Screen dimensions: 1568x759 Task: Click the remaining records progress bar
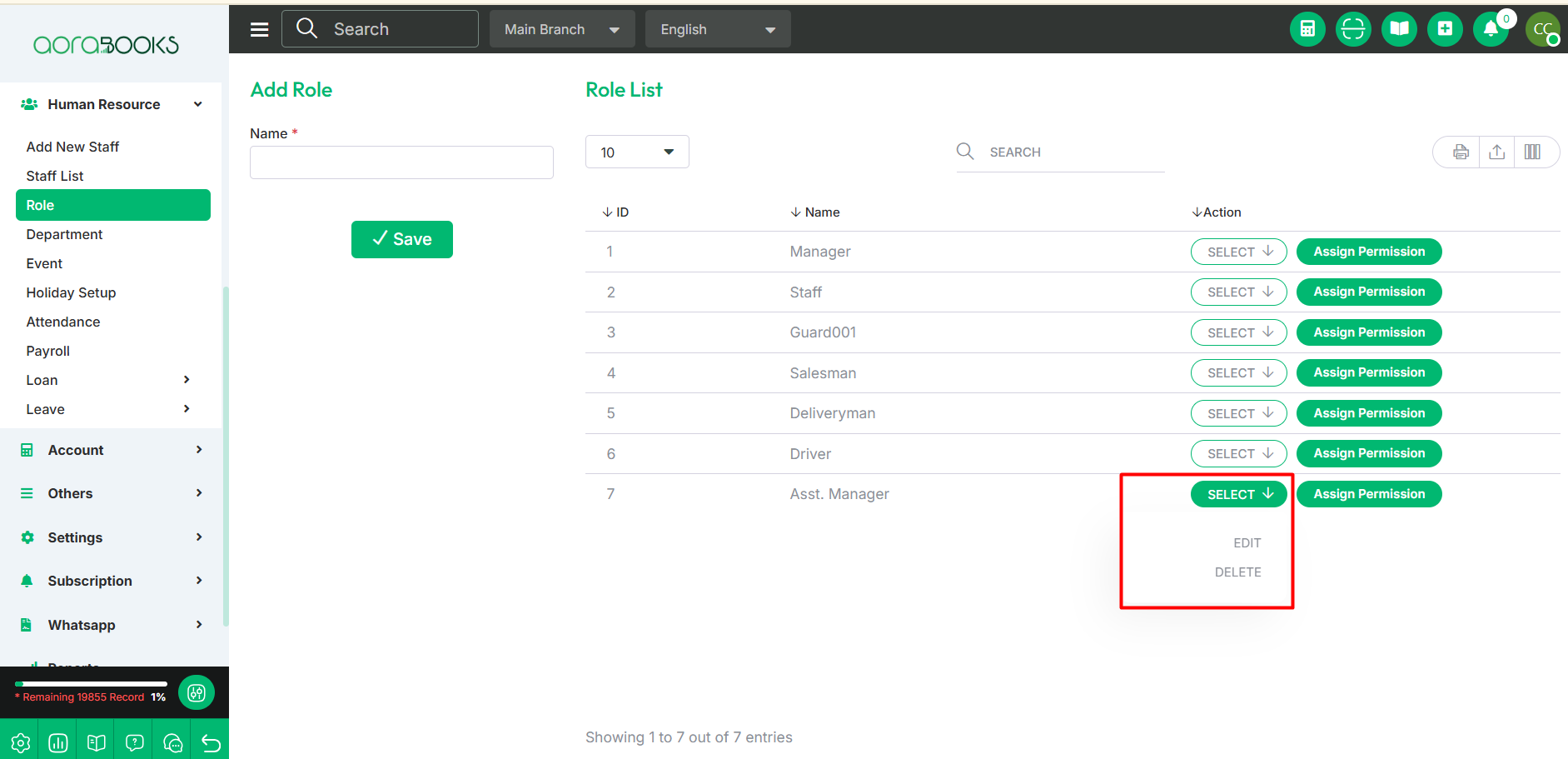pos(91,684)
